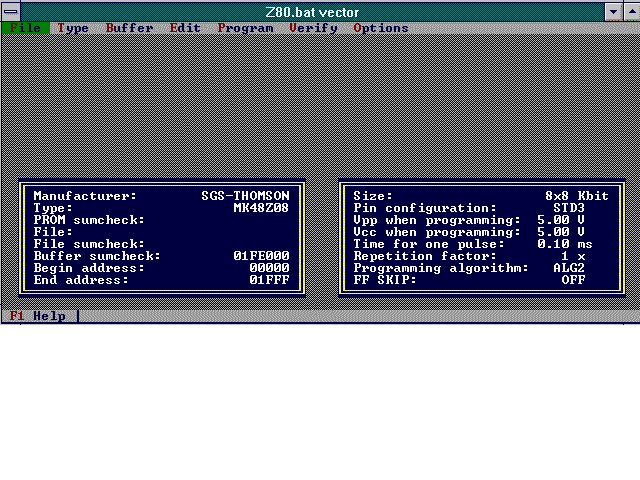The image size is (640, 480).
Task: Click the Type: label in device panel
Action: pos(53,208)
